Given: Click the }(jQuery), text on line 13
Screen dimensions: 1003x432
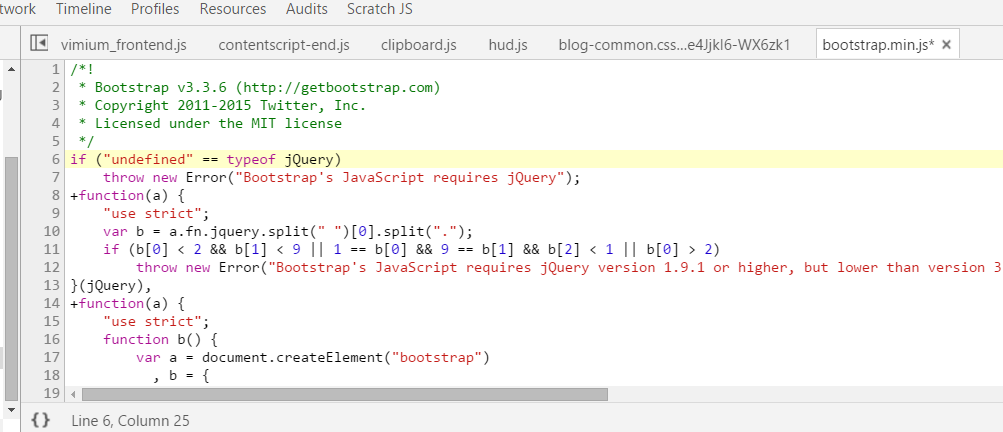Looking at the screenshot, I should (111, 285).
